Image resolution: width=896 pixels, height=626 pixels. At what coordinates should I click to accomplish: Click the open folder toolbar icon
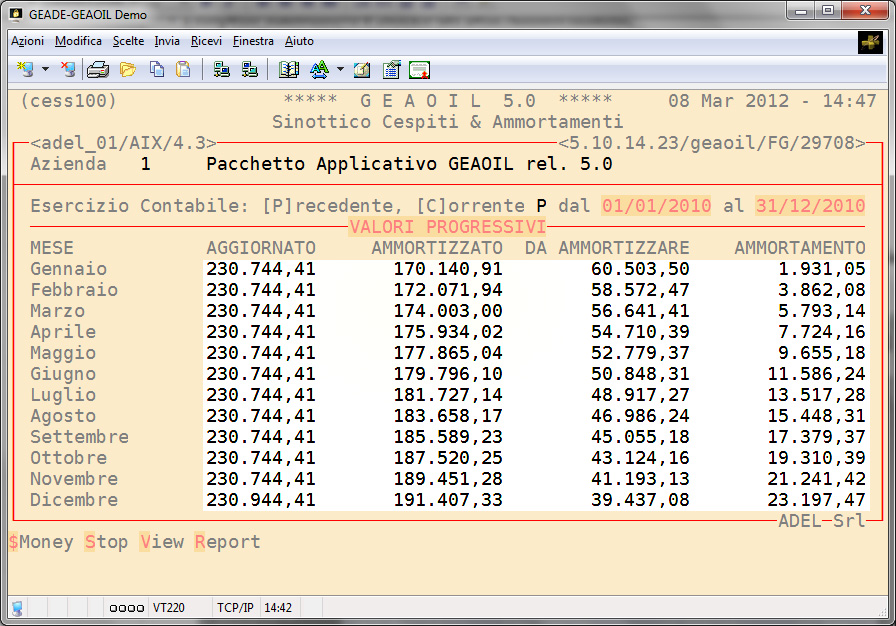click(x=127, y=69)
